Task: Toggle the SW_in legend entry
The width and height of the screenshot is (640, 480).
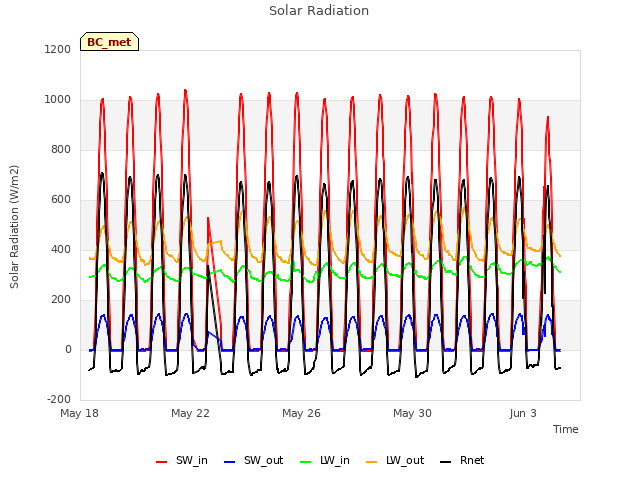Action: [x=182, y=460]
